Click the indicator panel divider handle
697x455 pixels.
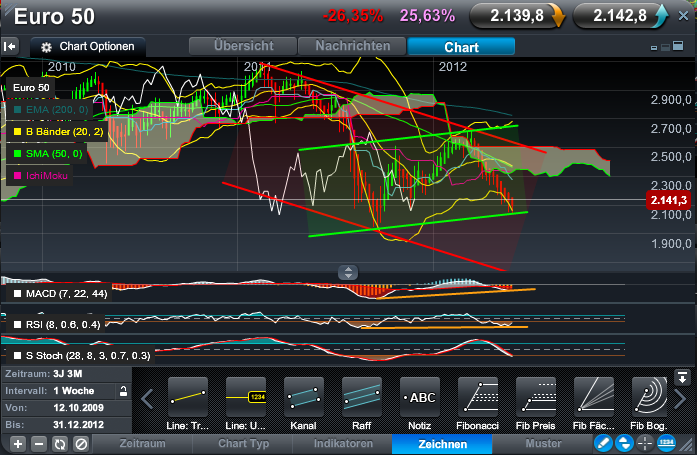348,272
